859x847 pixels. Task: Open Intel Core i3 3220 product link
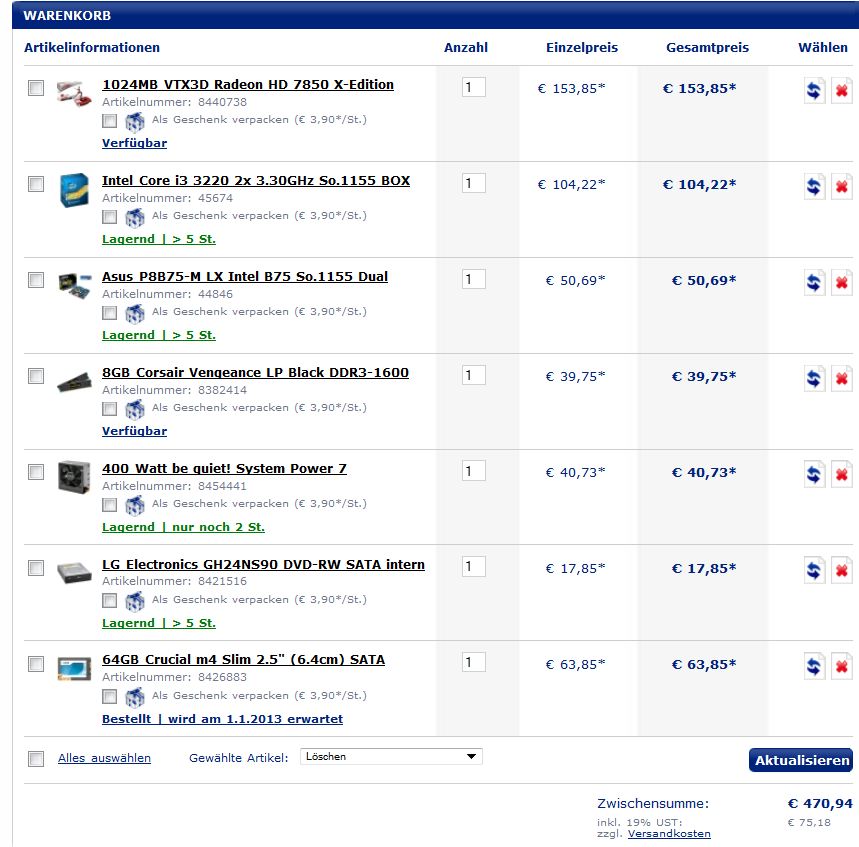click(256, 181)
